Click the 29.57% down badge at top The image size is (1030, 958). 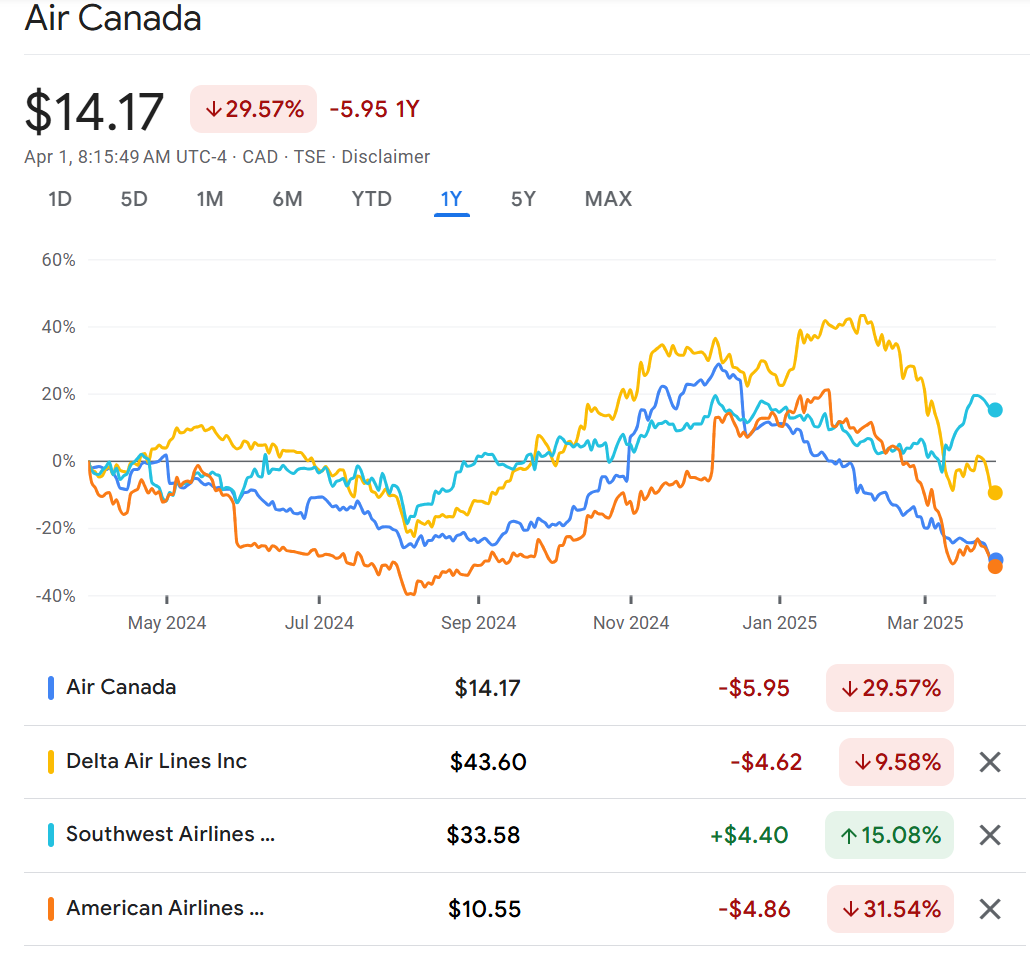(254, 109)
